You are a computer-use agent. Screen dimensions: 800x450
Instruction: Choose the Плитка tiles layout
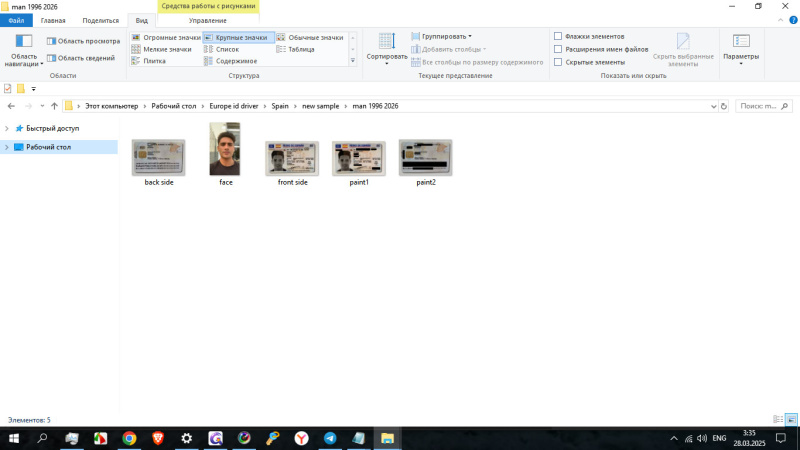click(x=154, y=61)
